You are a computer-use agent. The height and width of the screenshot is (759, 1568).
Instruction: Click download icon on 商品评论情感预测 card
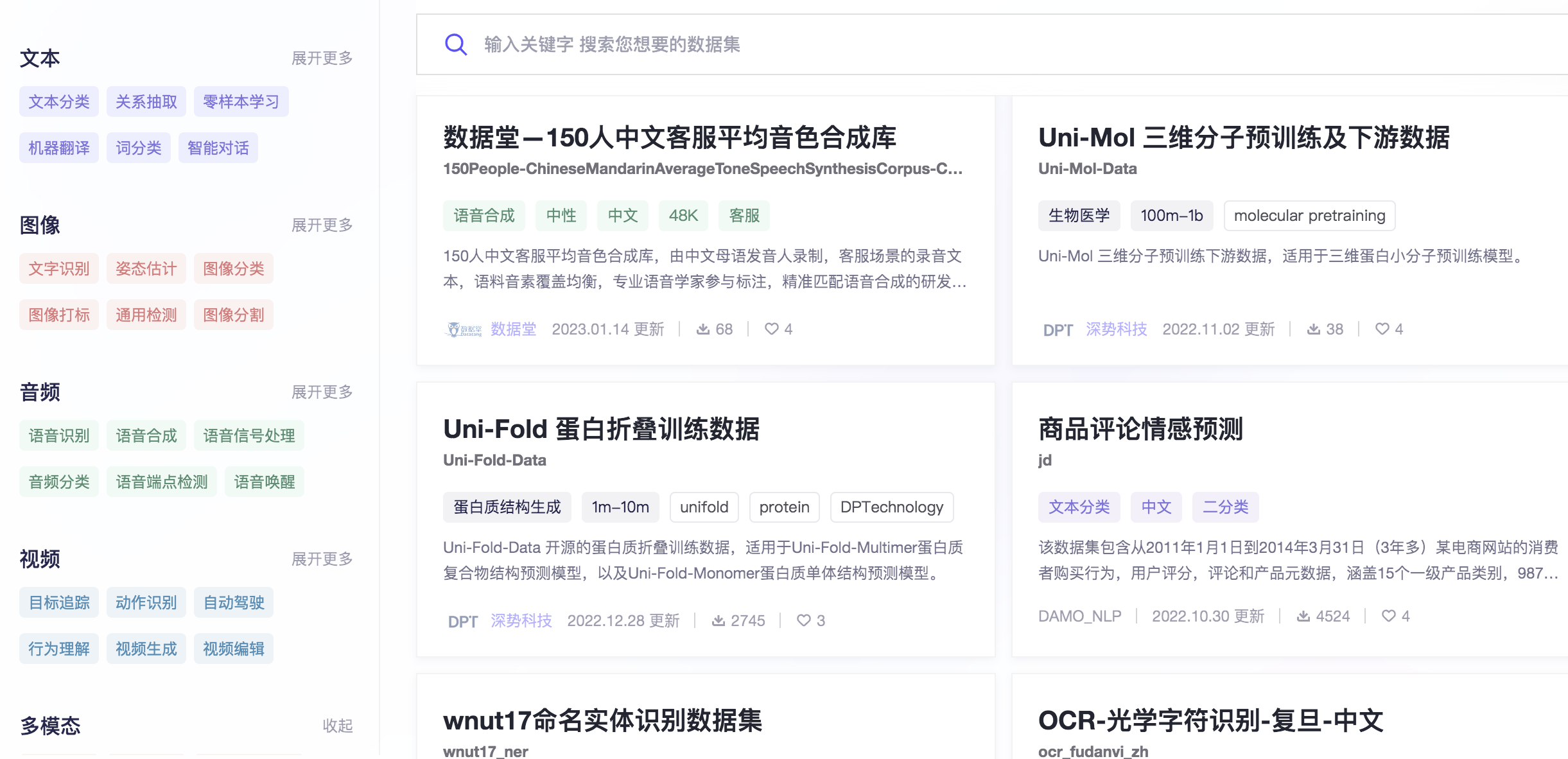pos(1303,616)
